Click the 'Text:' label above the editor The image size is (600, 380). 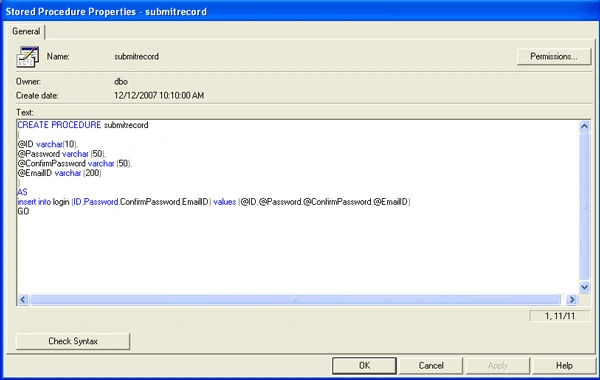[x=24, y=113]
